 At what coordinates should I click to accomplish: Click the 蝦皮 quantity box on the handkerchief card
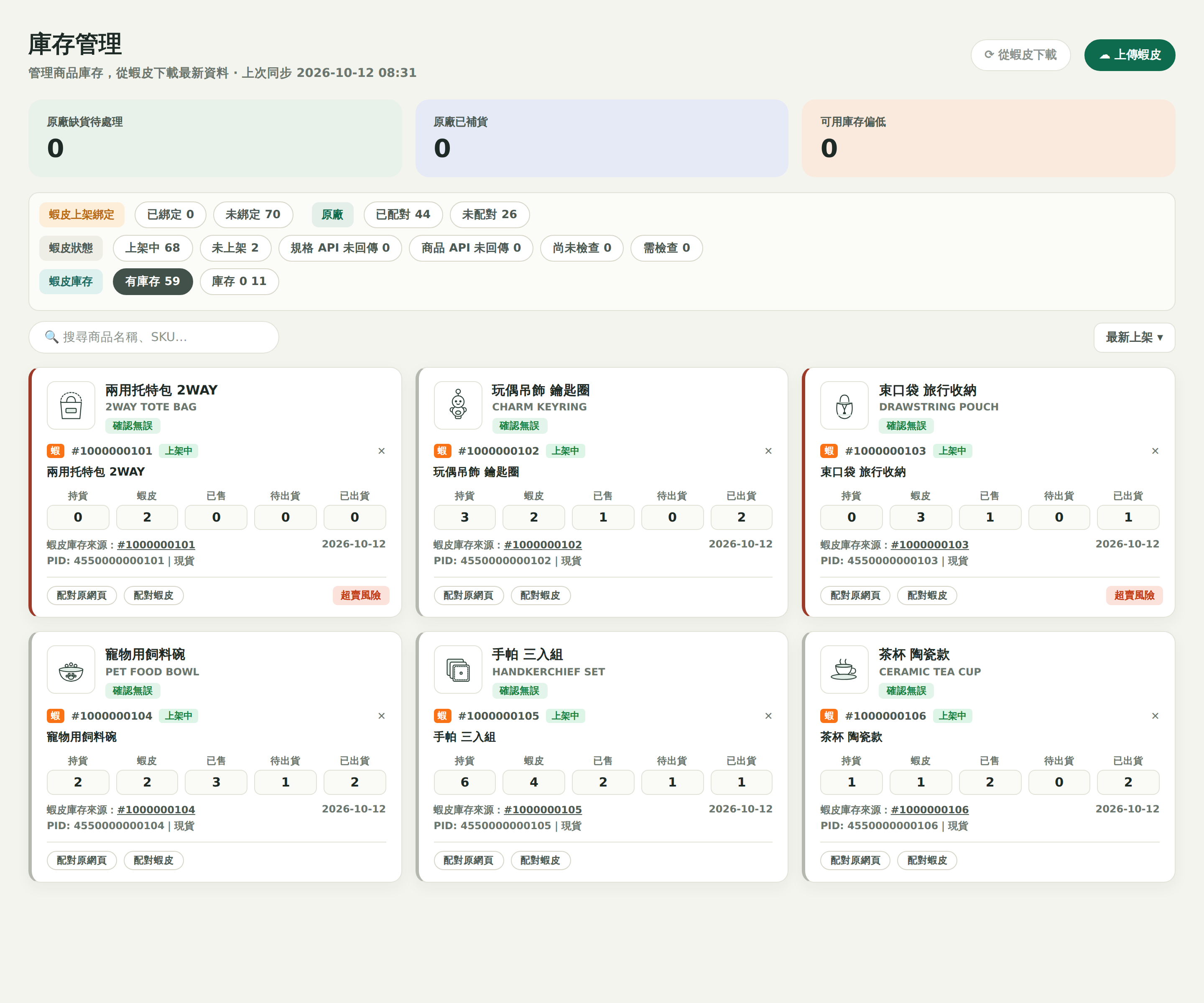pyautogui.click(x=533, y=782)
